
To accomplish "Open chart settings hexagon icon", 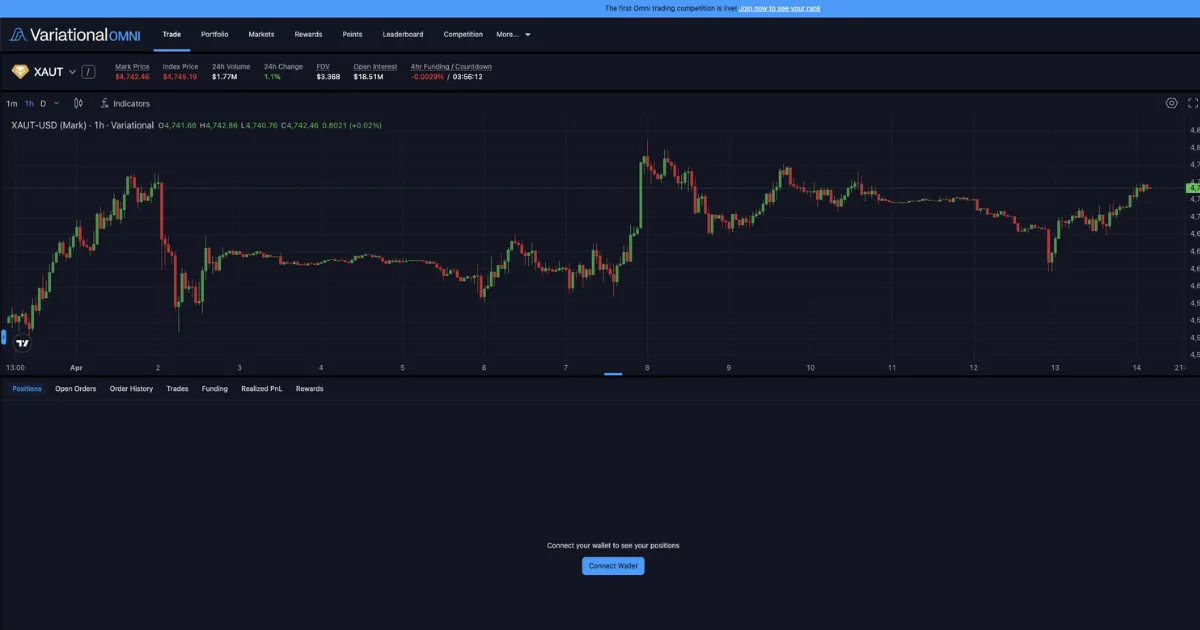I will tap(1172, 103).
